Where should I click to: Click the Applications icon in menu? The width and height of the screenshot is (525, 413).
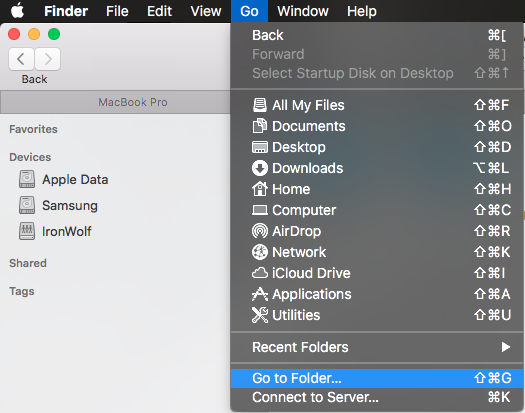click(x=259, y=294)
